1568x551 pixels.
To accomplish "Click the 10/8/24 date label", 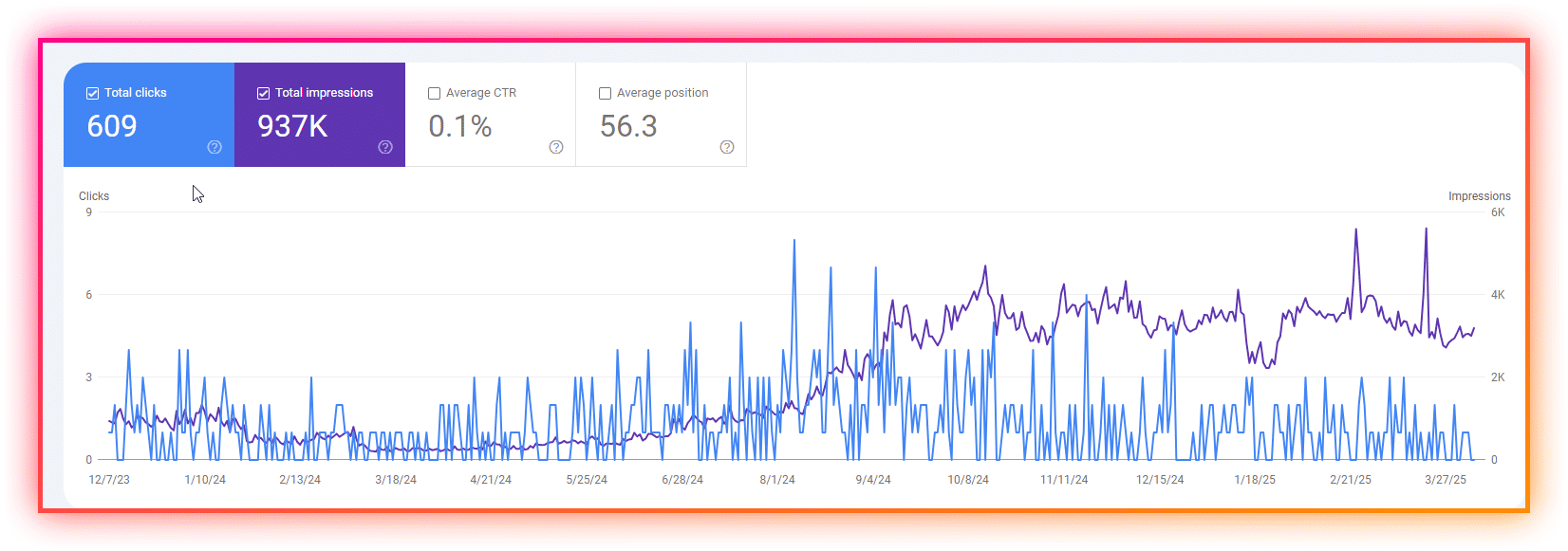I will coord(968,480).
